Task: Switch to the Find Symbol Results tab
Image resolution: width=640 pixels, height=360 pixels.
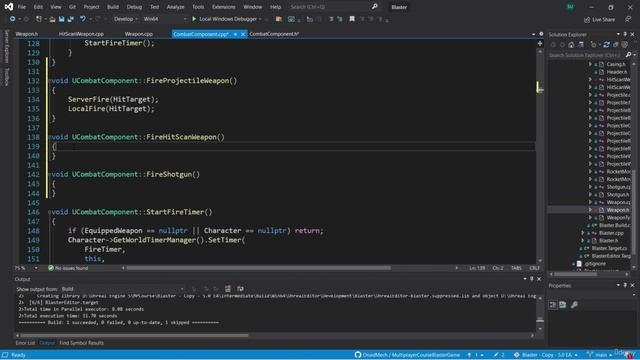Action: pos(81,343)
